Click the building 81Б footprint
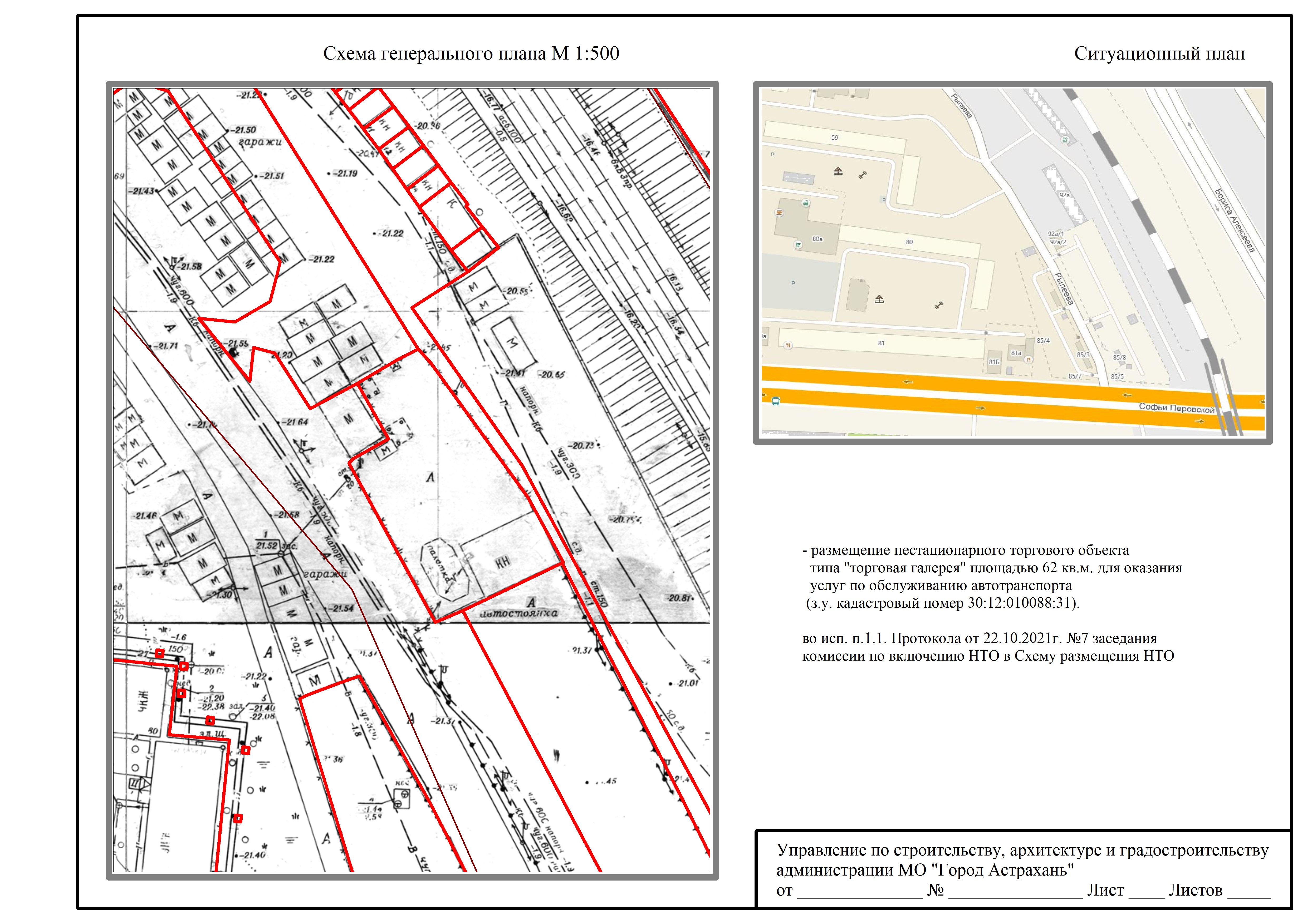This screenshot has width=1307, height=924. coord(994,362)
